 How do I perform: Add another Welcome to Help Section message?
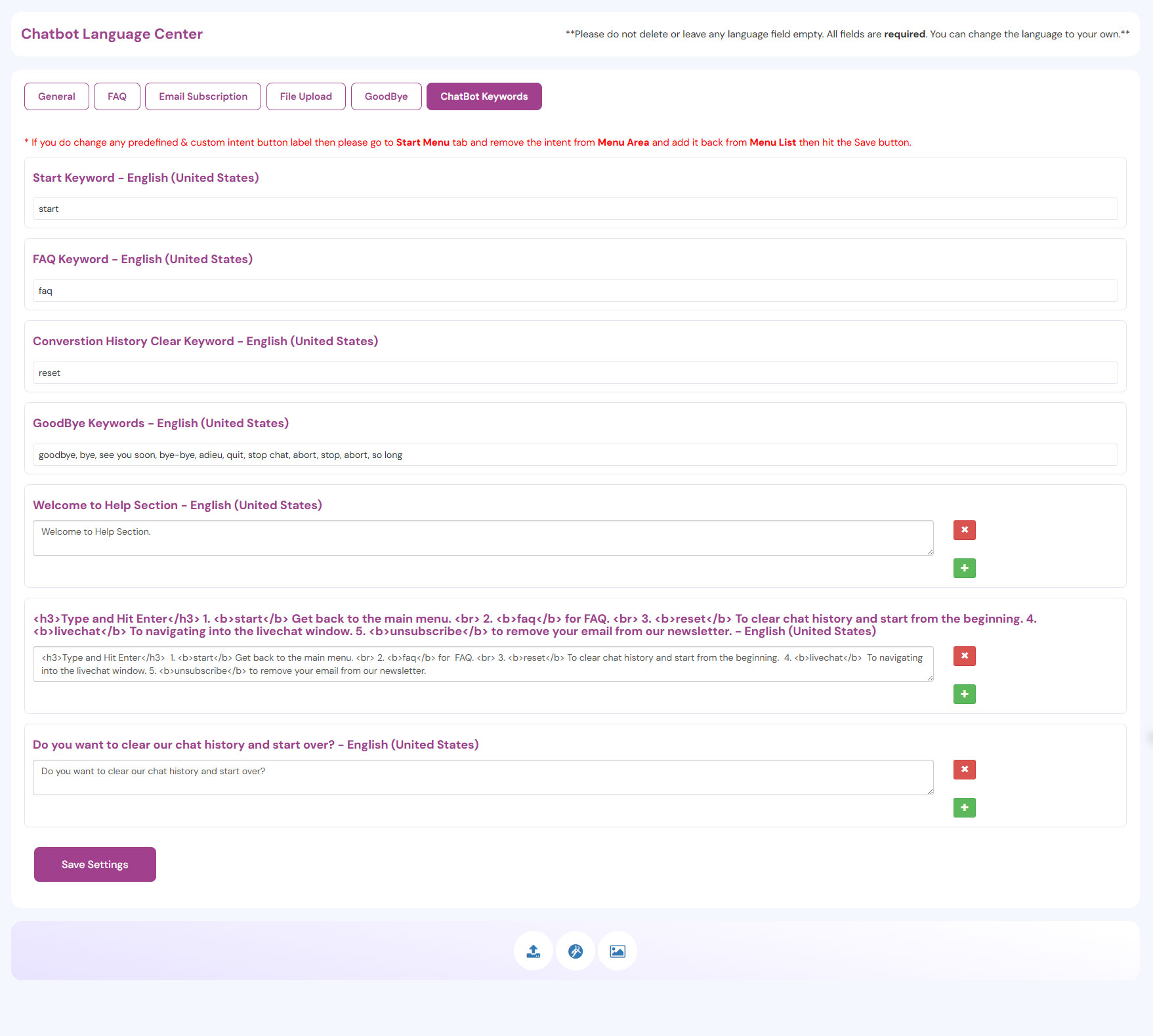(x=964, y=568)
